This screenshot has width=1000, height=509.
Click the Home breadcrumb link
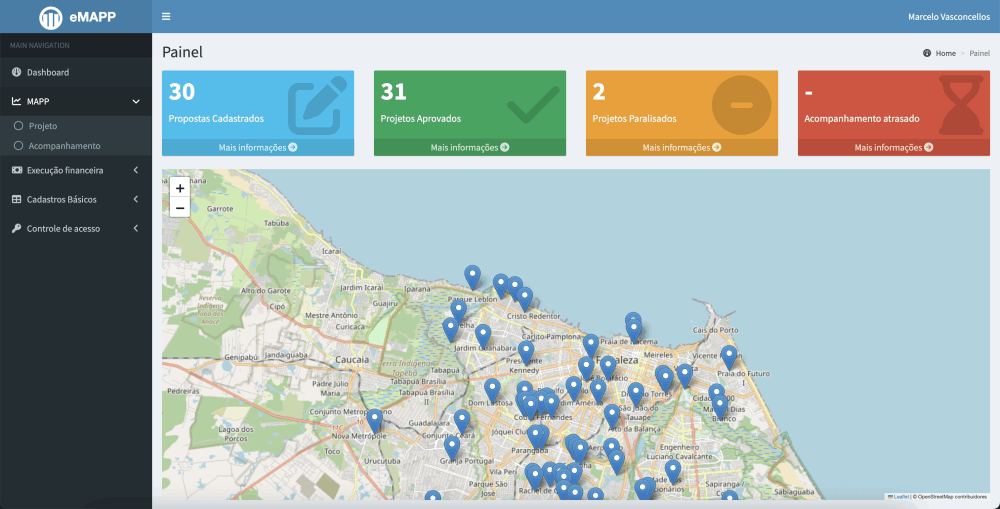tap(945, 53)
